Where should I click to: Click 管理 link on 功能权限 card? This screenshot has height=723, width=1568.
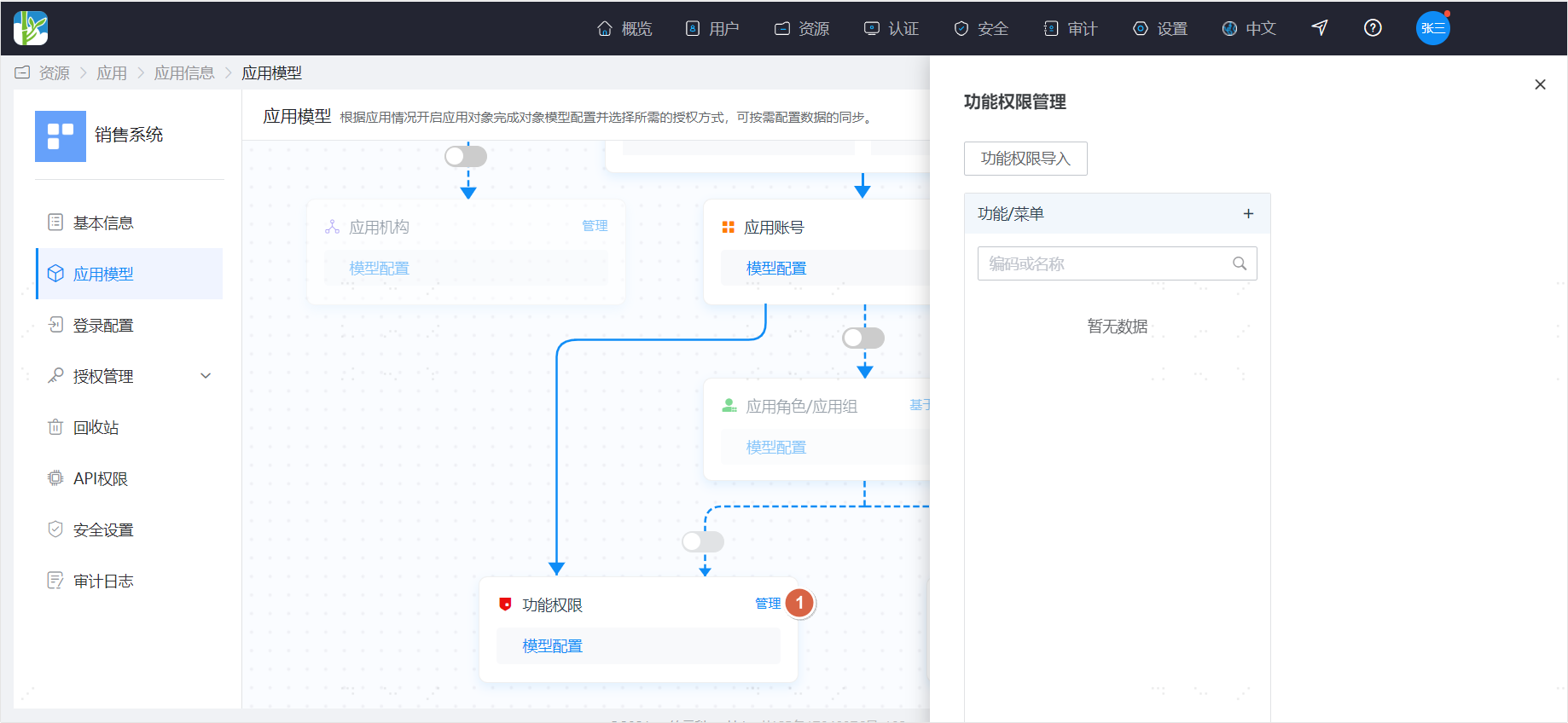point(768,604)
